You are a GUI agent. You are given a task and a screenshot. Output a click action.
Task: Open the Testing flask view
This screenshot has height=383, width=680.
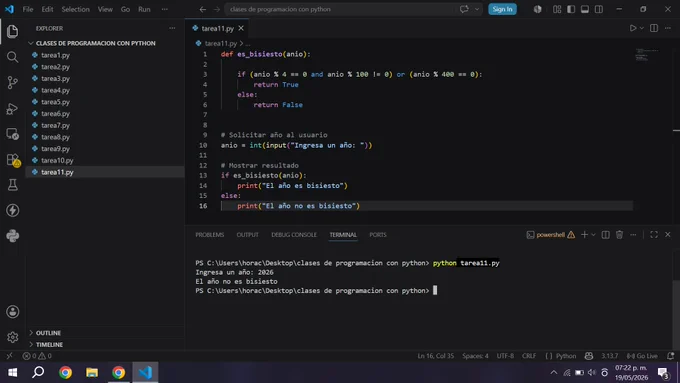[x=13, y=185]
